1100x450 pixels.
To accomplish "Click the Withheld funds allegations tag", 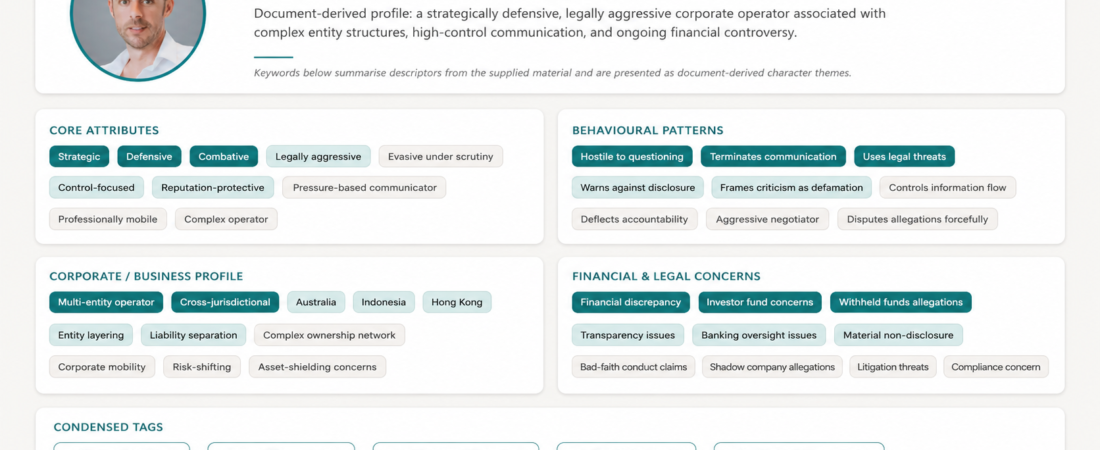I will pyautogui.click(x=901, y=302).
